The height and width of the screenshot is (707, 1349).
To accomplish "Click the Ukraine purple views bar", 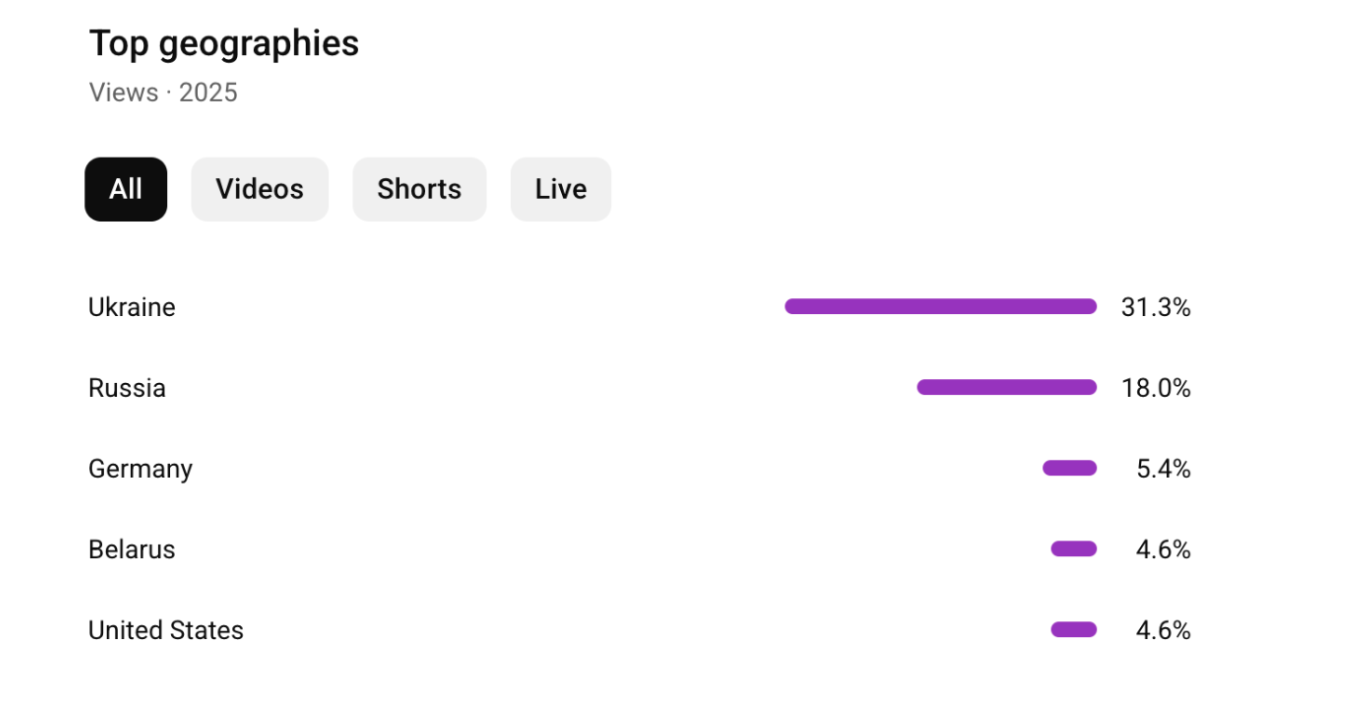I will 940,307.
